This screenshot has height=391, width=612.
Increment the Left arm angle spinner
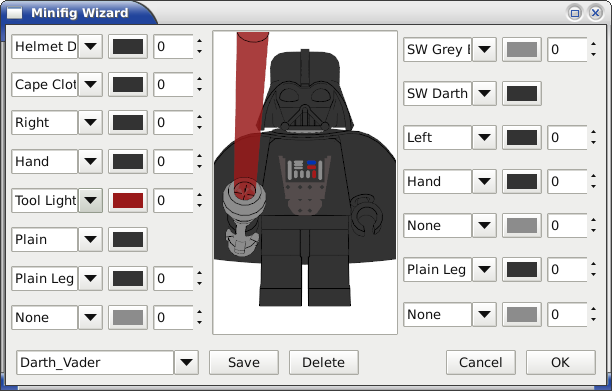pyautogui.click(x=593, y=132)
